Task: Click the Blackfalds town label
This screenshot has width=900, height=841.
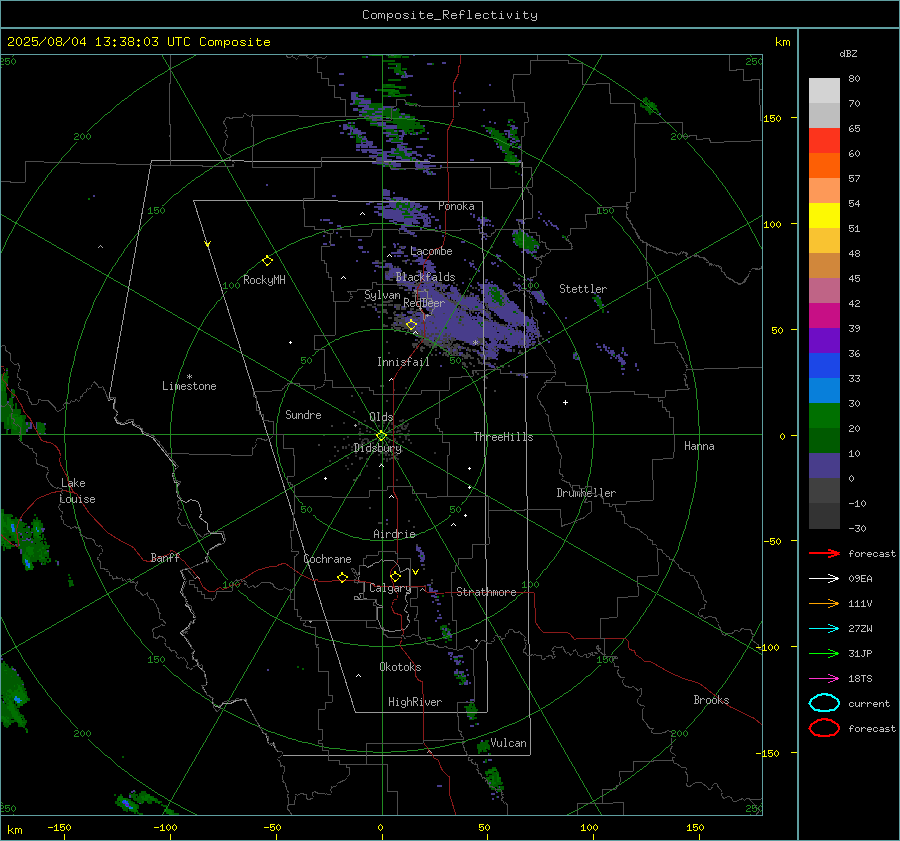Action: coord(425,277)
